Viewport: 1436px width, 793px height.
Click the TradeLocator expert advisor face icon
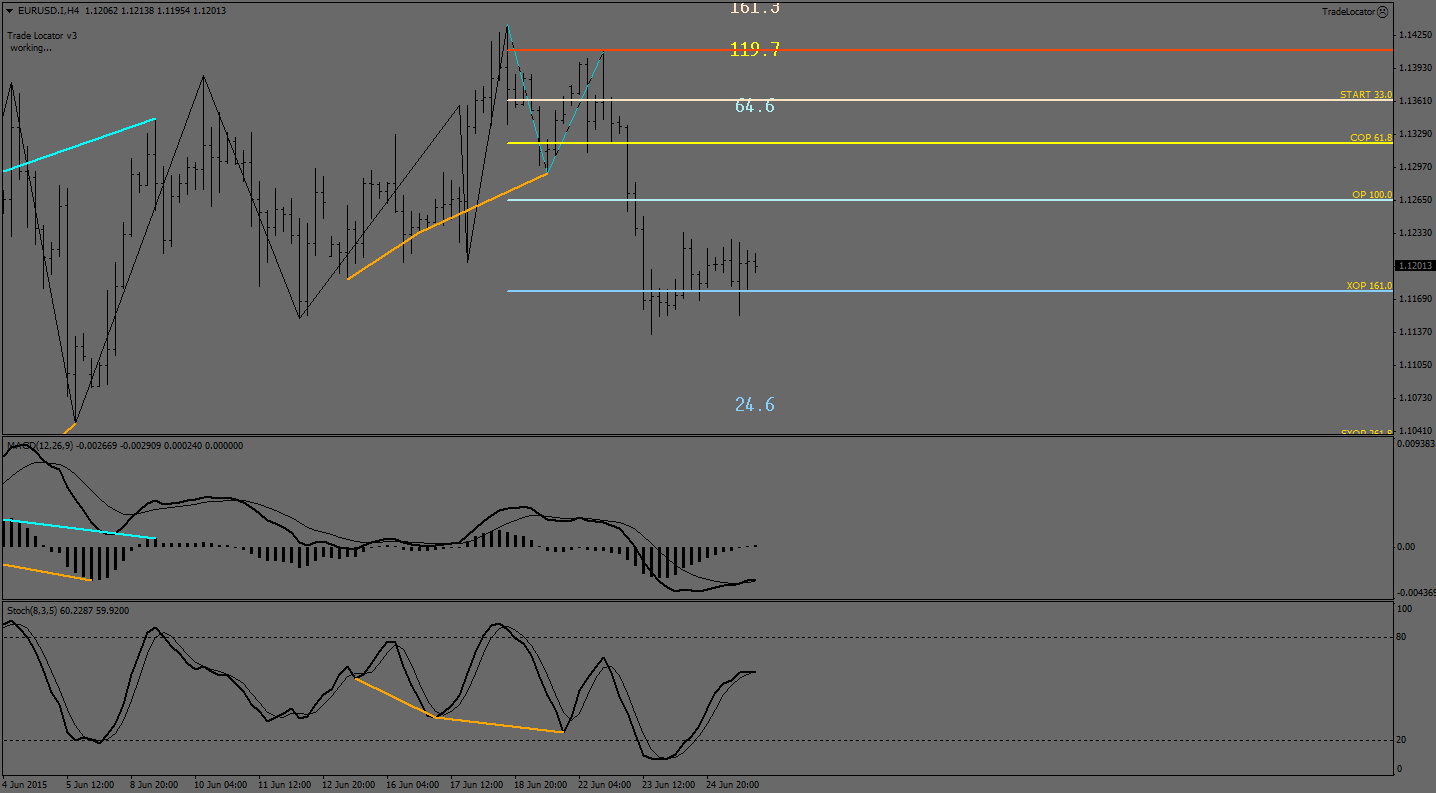point(1382,12)
